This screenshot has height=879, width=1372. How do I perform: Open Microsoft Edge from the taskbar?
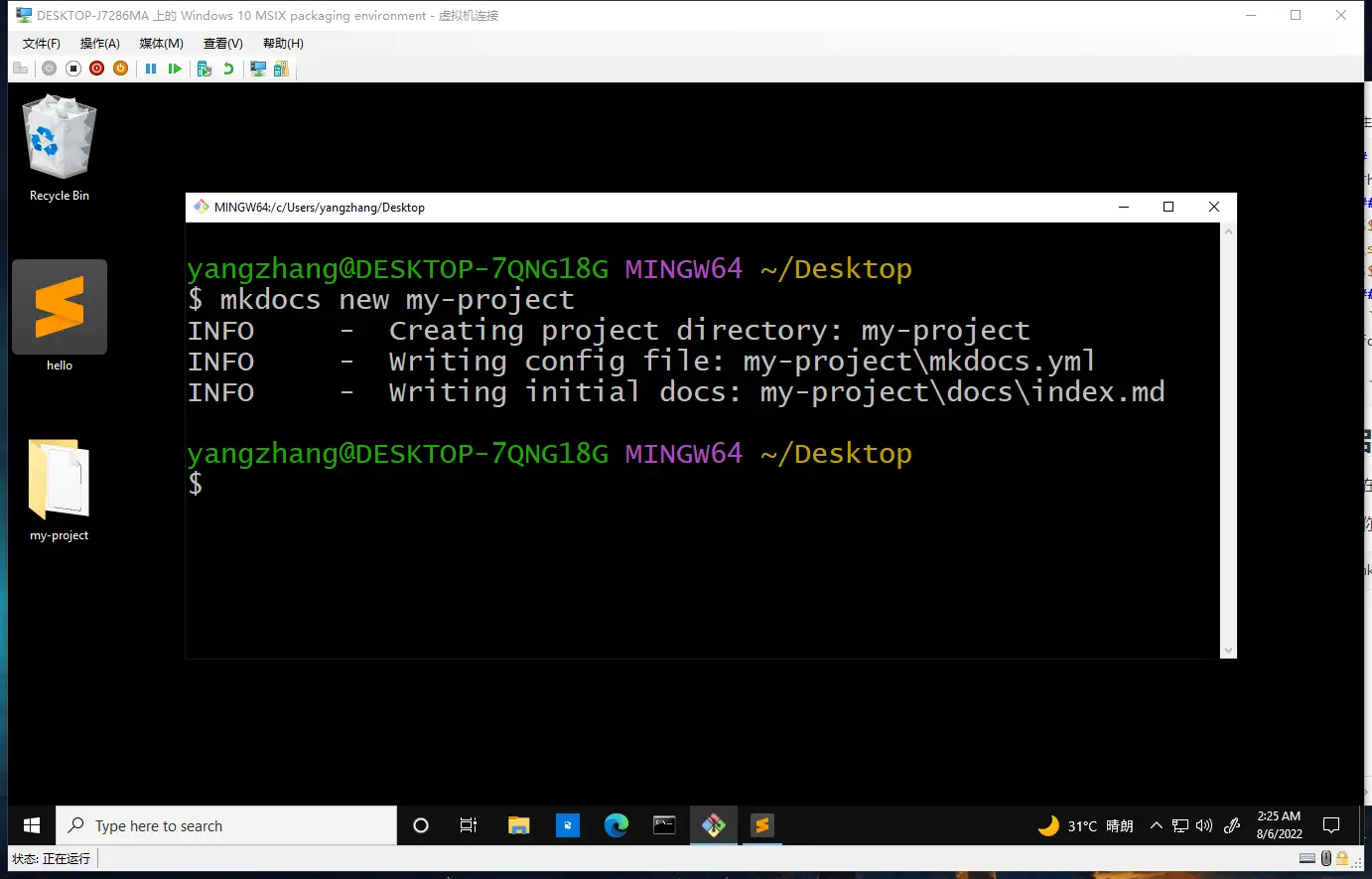[x=617, y=825]
